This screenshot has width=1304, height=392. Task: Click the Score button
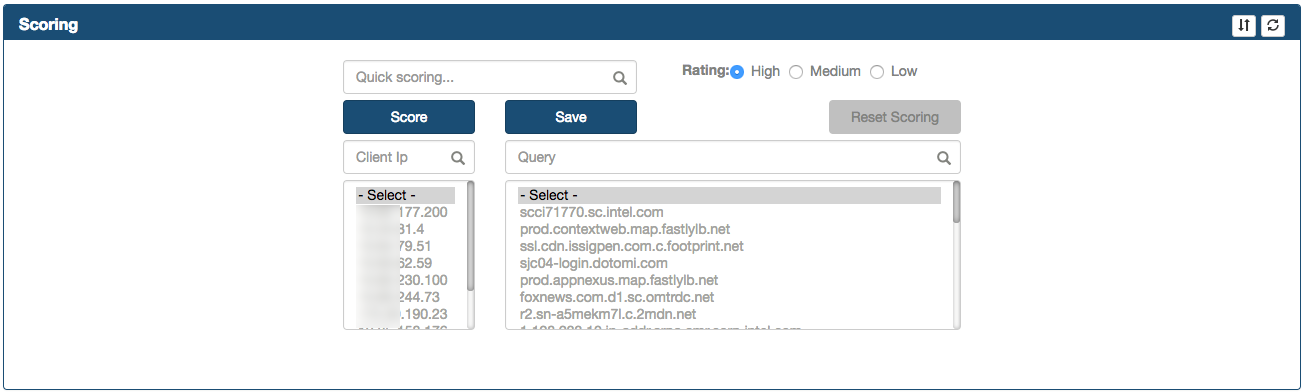(x=409, y=117)
